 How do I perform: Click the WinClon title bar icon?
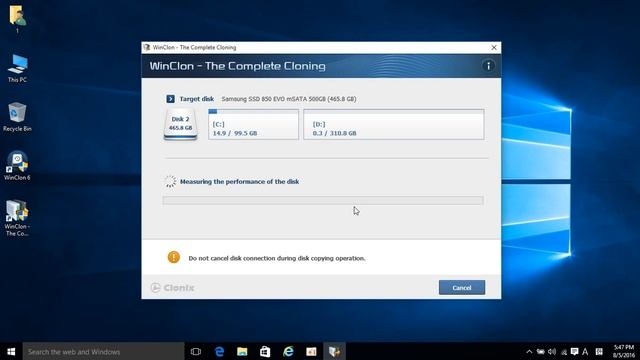click(147, 47)
